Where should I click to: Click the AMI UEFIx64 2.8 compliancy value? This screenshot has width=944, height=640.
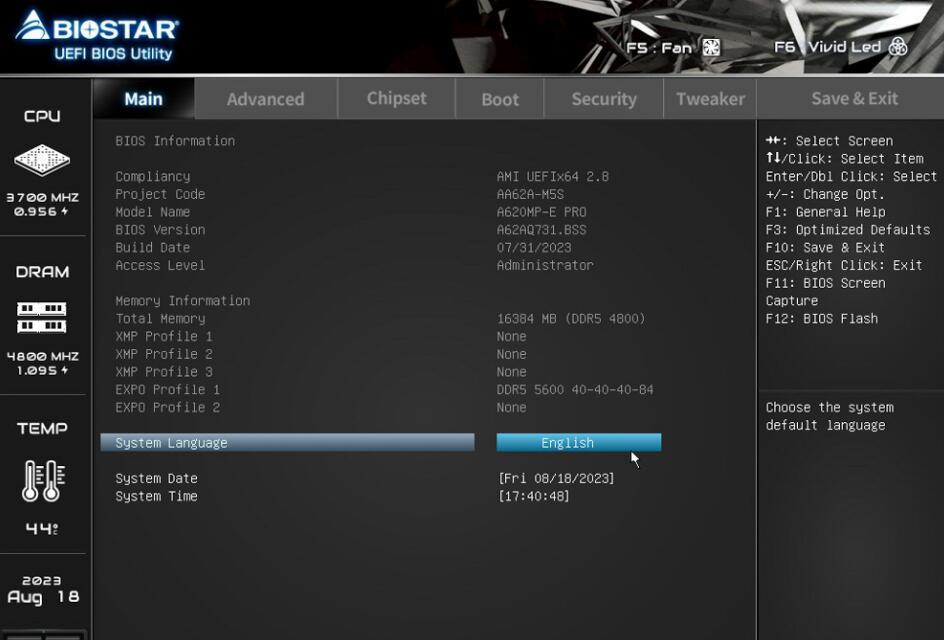553,176
